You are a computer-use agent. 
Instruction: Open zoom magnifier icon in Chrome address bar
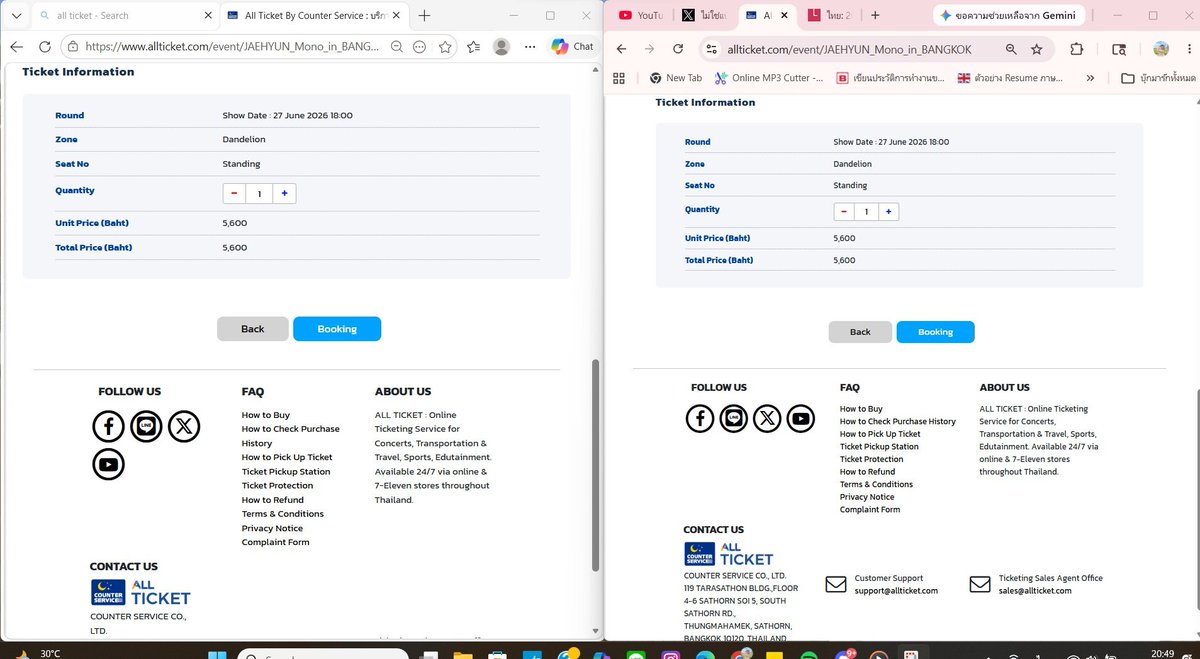[1010, 49]
